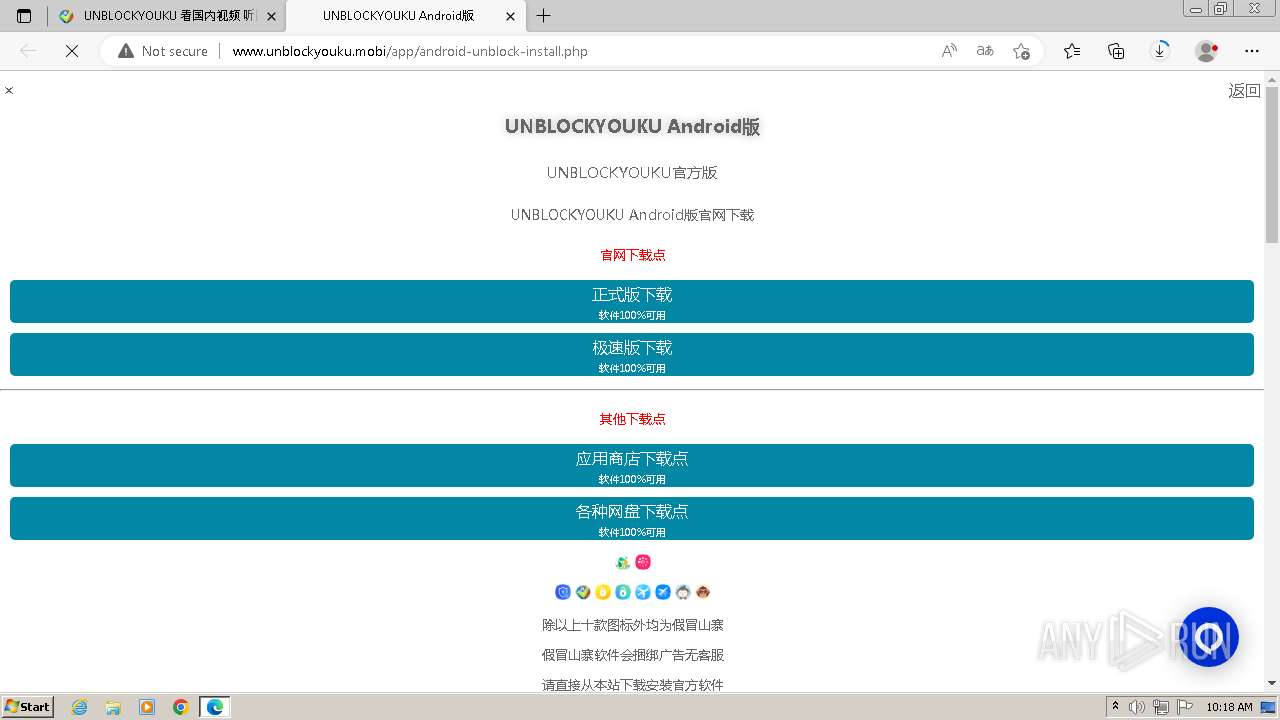Click the darker blue airplane app icon
This screenshot has width=1280, height=720.
click(663, 592)
